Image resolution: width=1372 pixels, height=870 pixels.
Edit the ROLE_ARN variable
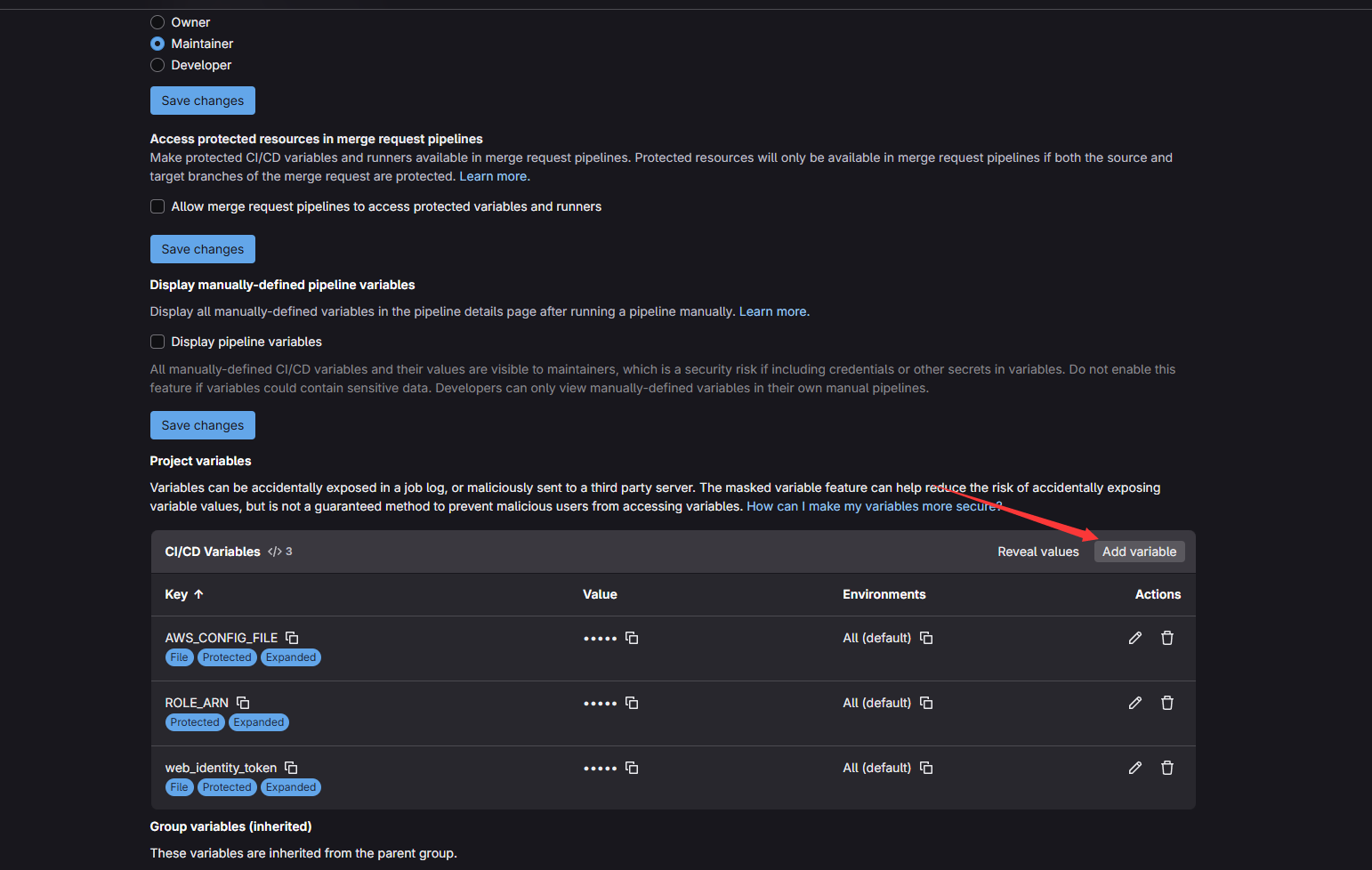1134,703
